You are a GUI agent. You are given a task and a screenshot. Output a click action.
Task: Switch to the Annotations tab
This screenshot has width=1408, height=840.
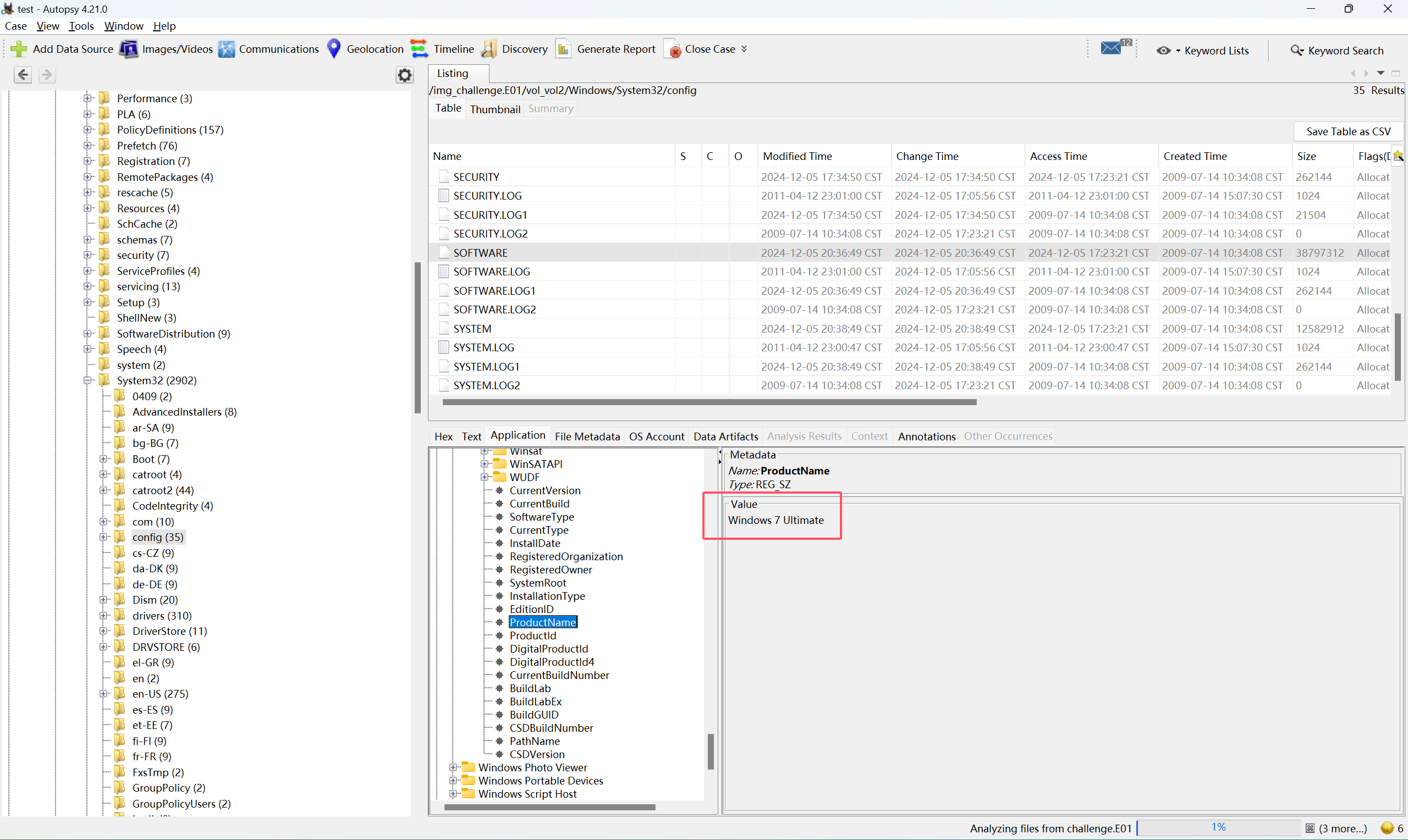[x=926, y=436]
